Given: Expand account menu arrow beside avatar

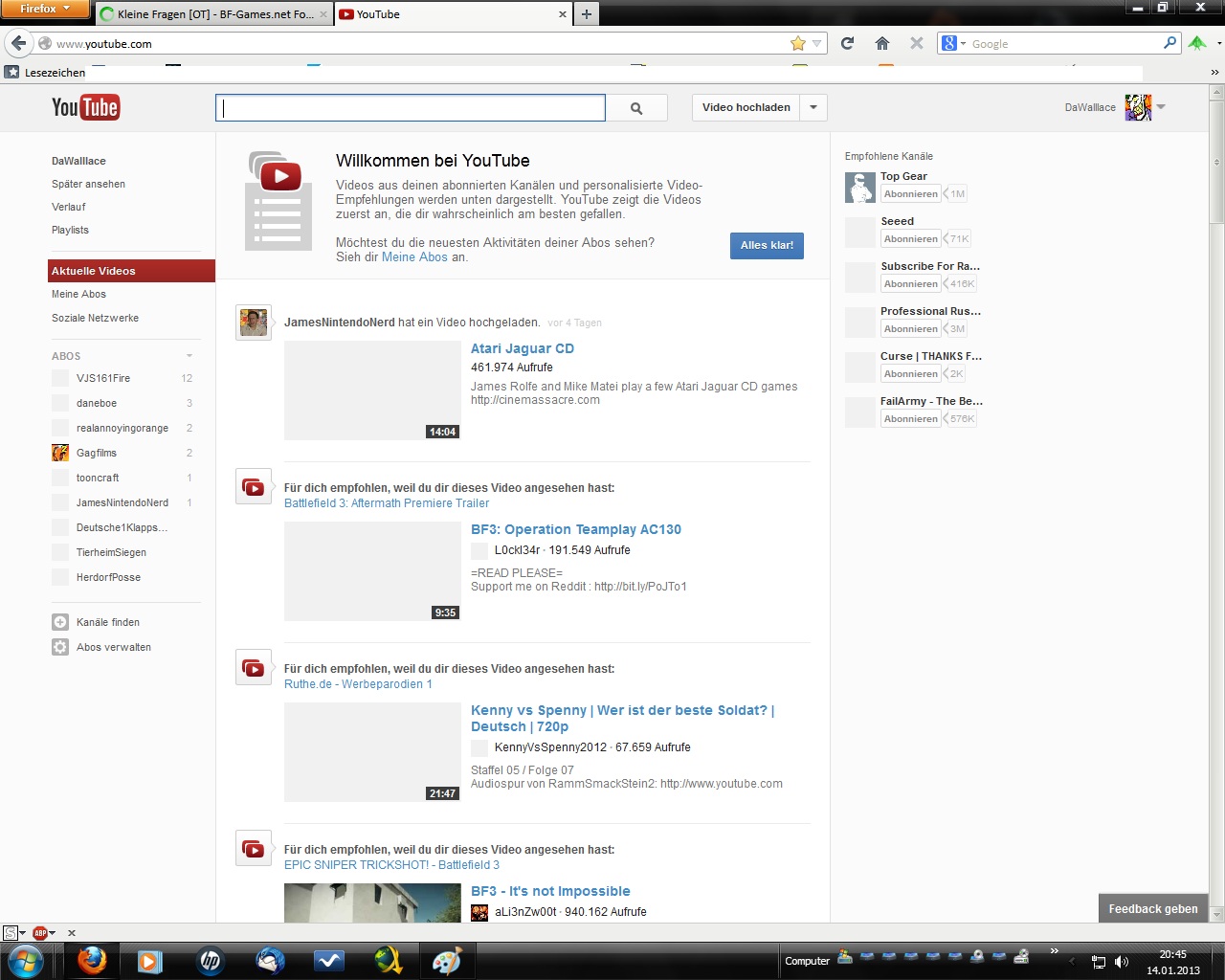Looking at the screenshot, I should 1161,107.
